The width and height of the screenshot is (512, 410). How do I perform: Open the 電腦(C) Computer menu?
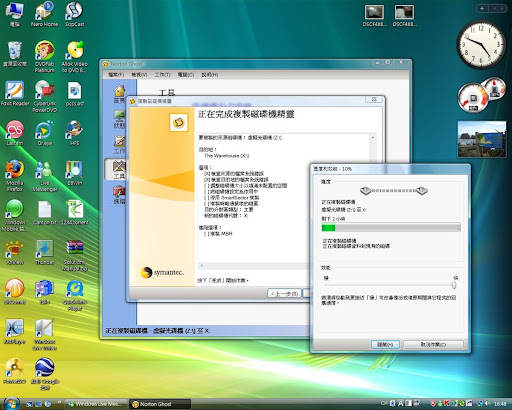[x=186, y=75]
